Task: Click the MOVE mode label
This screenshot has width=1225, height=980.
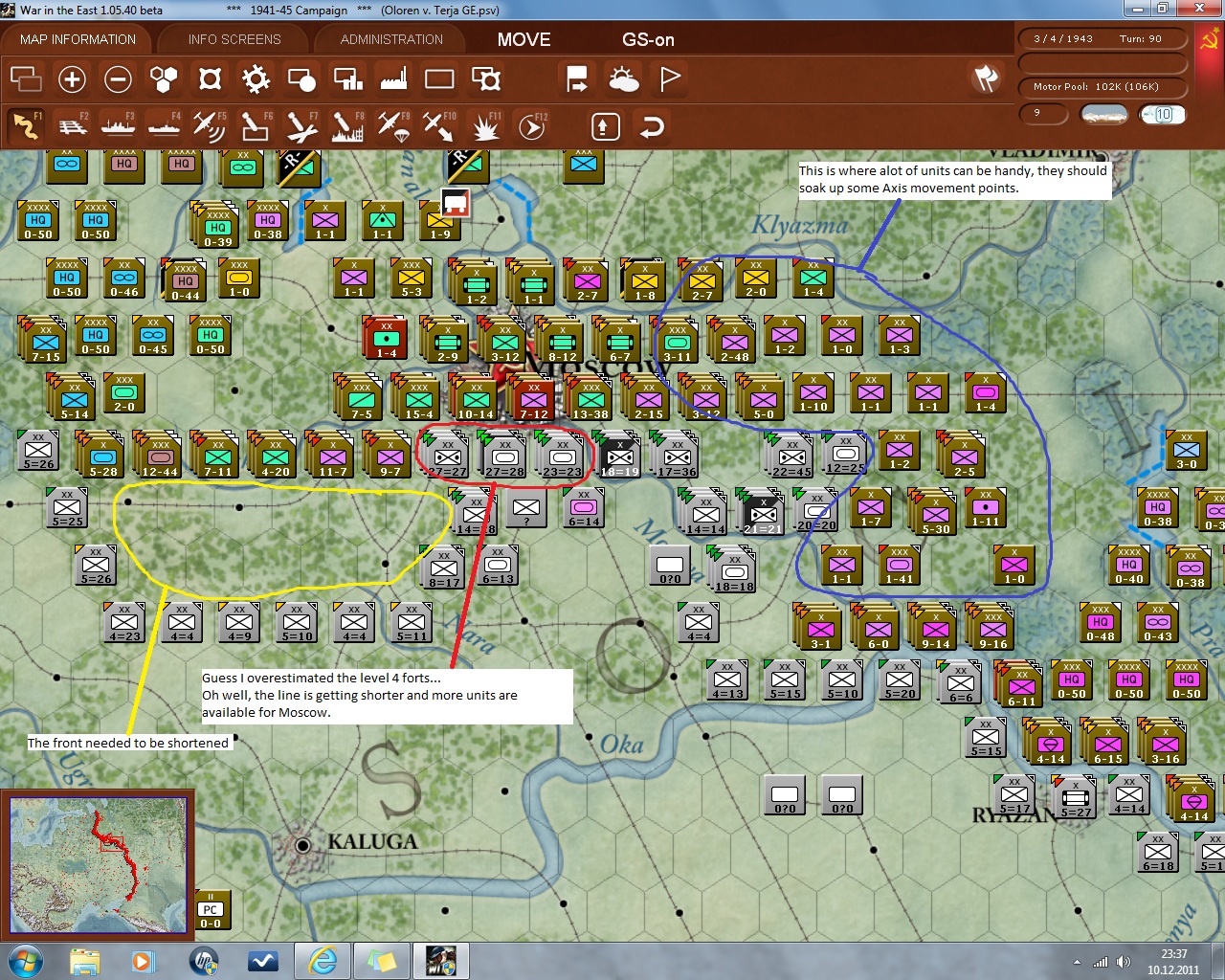Action: coord(523,39)
